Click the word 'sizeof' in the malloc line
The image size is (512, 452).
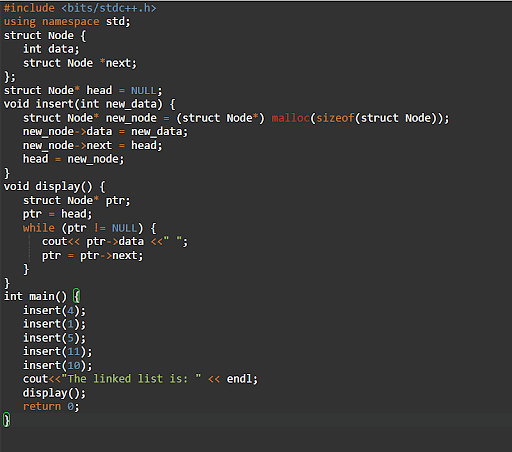(x=335, y=118)
